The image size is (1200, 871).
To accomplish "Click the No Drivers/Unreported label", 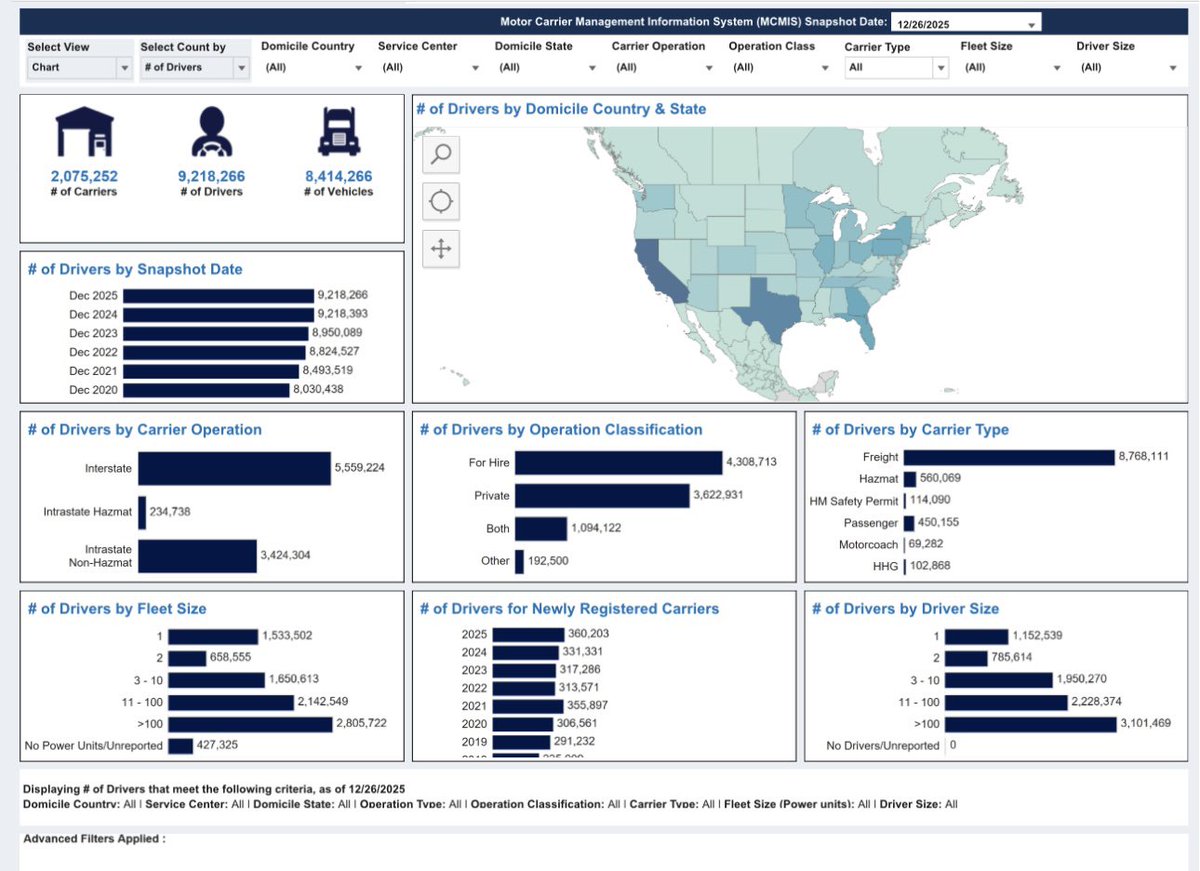I will pos(883,746).
